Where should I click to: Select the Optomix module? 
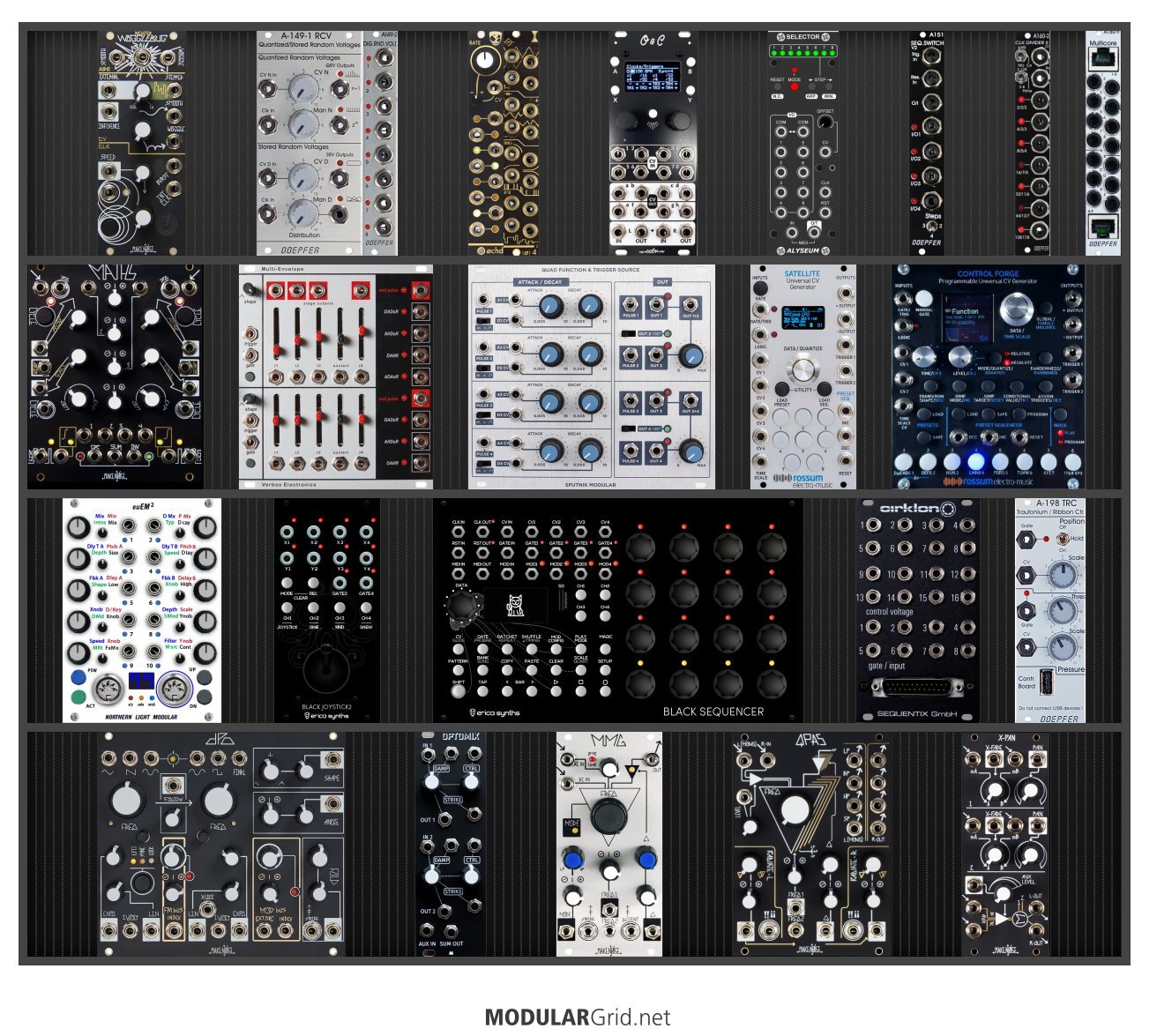(x=450, y=844)
